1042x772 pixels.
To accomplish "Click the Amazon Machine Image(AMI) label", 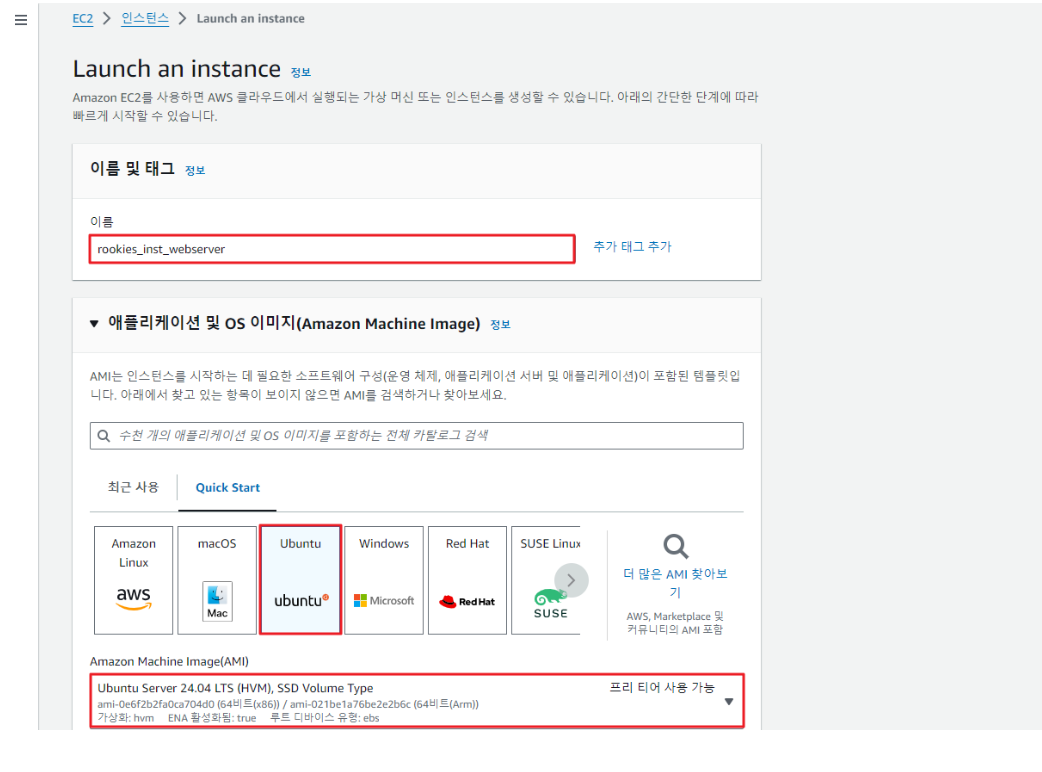I will click(x=169, y=661).
